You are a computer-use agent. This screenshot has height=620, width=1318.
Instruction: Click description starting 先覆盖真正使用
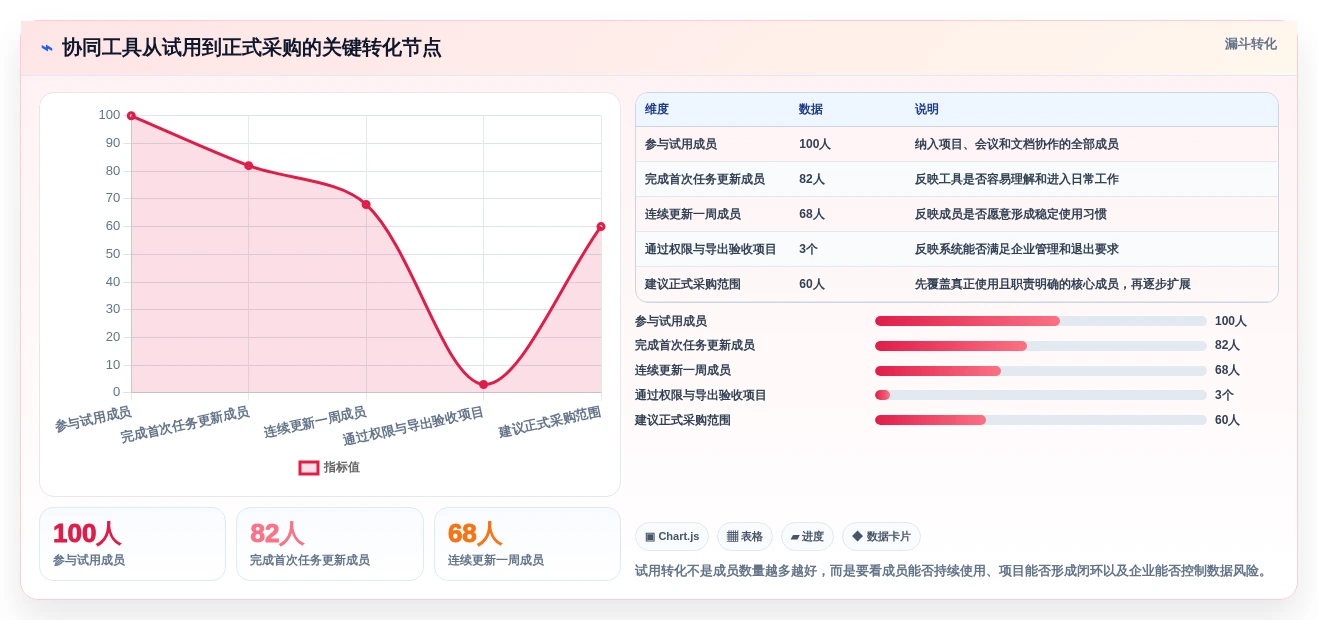click(1053, 284)
